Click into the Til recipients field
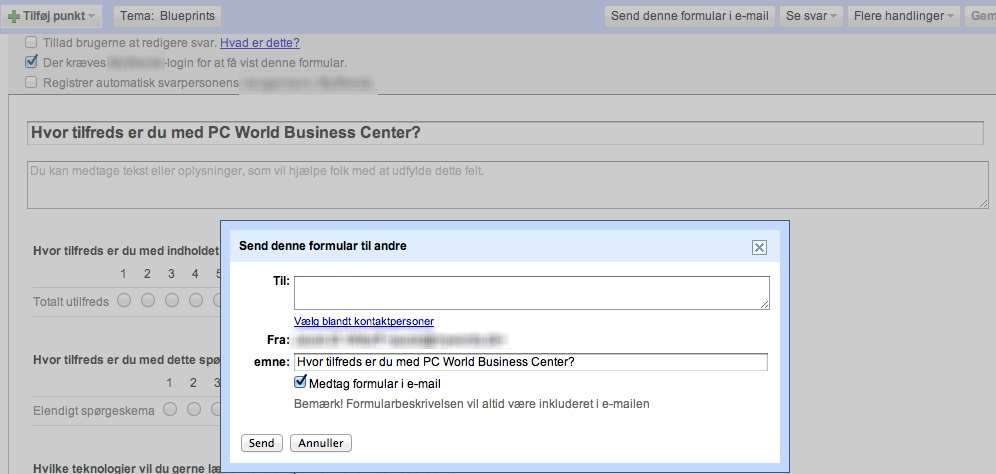Image resolution: width=996 pixels, height=474 pixels. [x=531, y=292]
